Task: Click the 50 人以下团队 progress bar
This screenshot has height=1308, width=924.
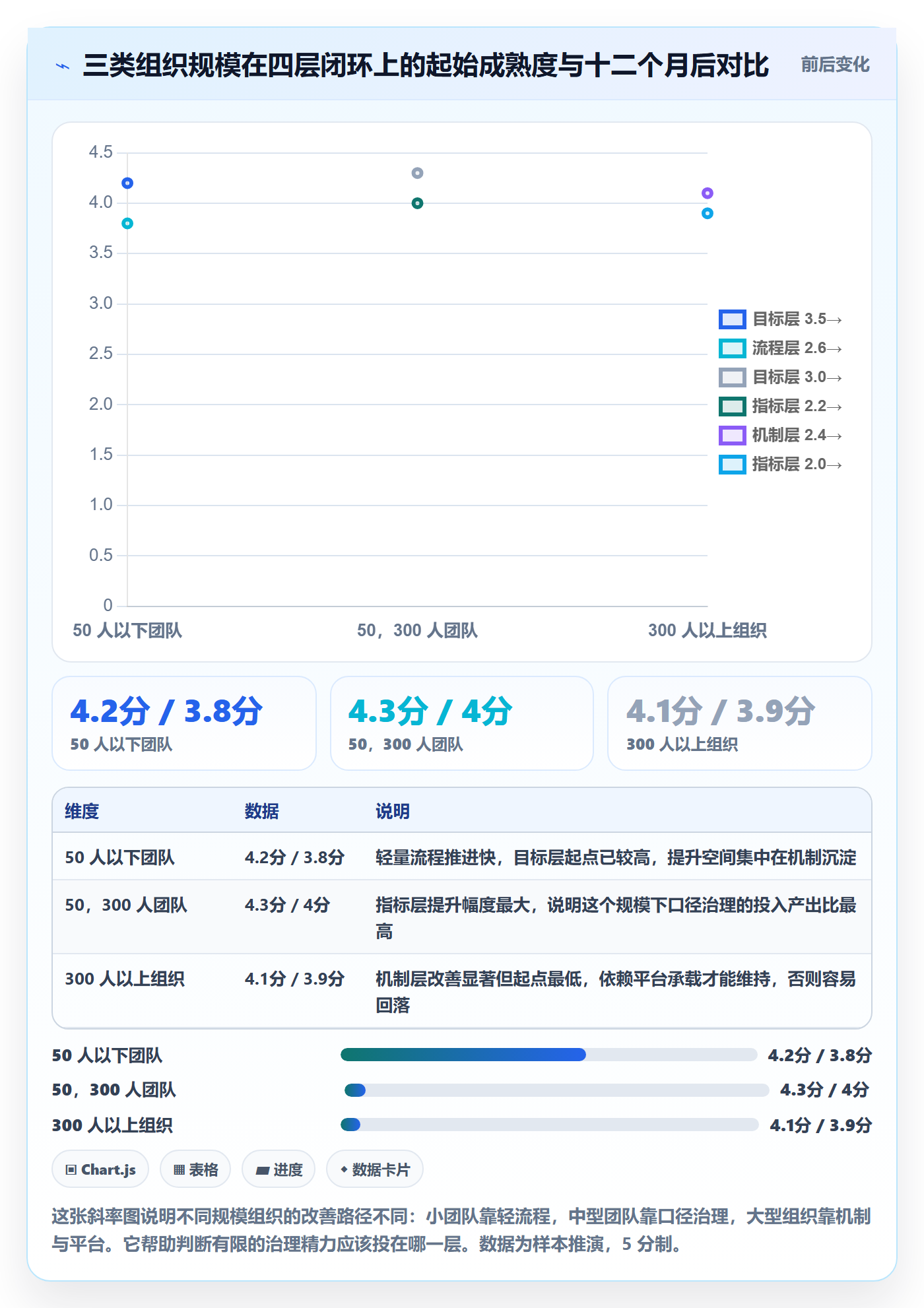Action: click(549, 1055)
